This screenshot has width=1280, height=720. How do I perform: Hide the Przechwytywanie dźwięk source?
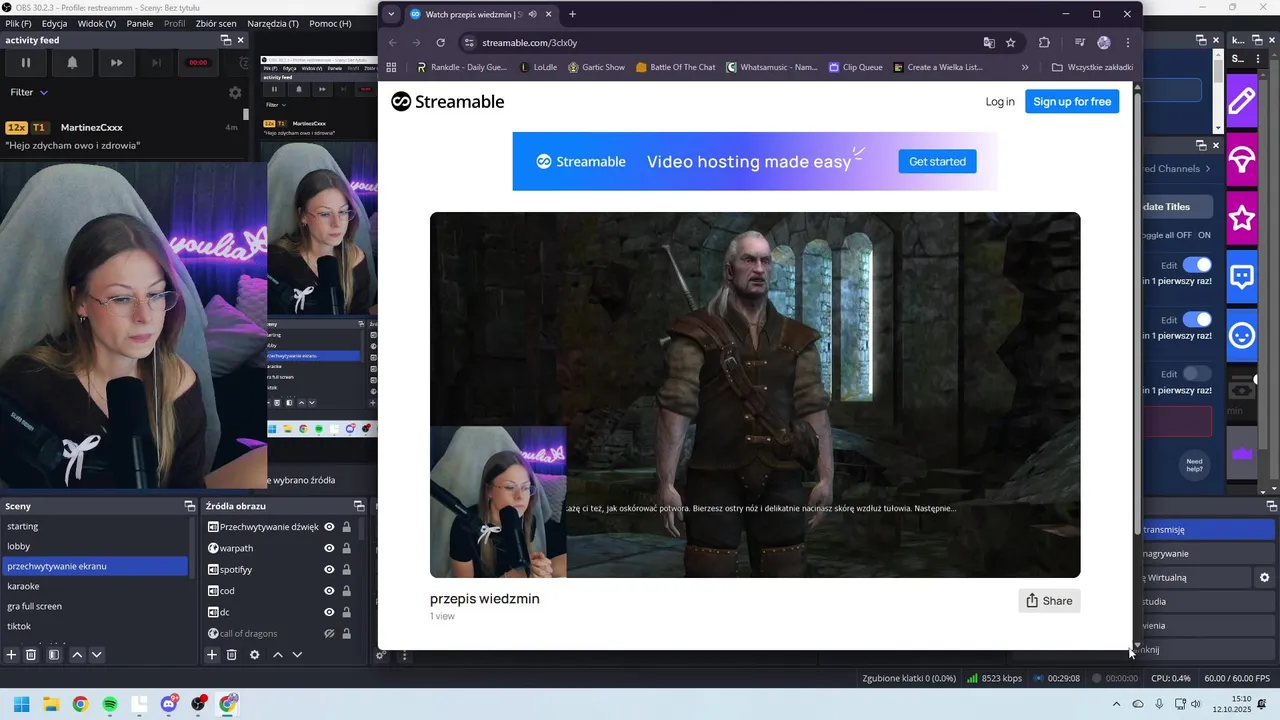[x=329, y=527]
